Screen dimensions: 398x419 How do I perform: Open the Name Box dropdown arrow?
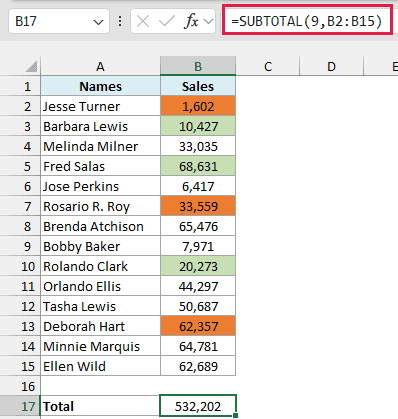[98, 22]
